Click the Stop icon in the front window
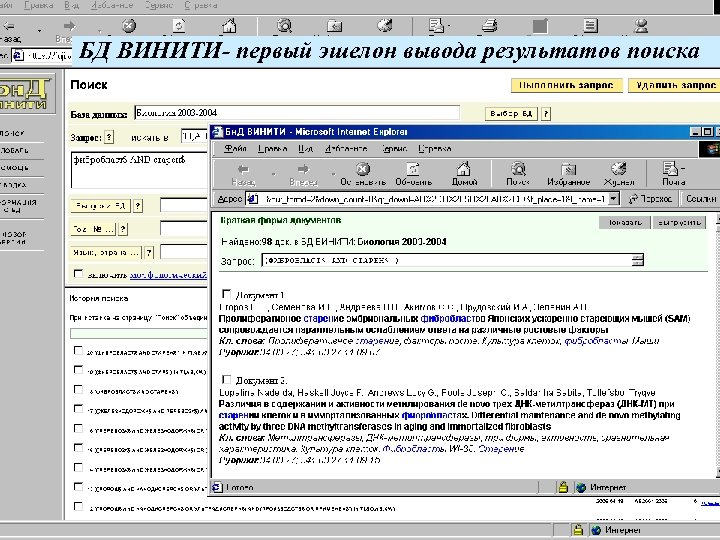Viewport: 720px width, 540px height. pos(363,169)
